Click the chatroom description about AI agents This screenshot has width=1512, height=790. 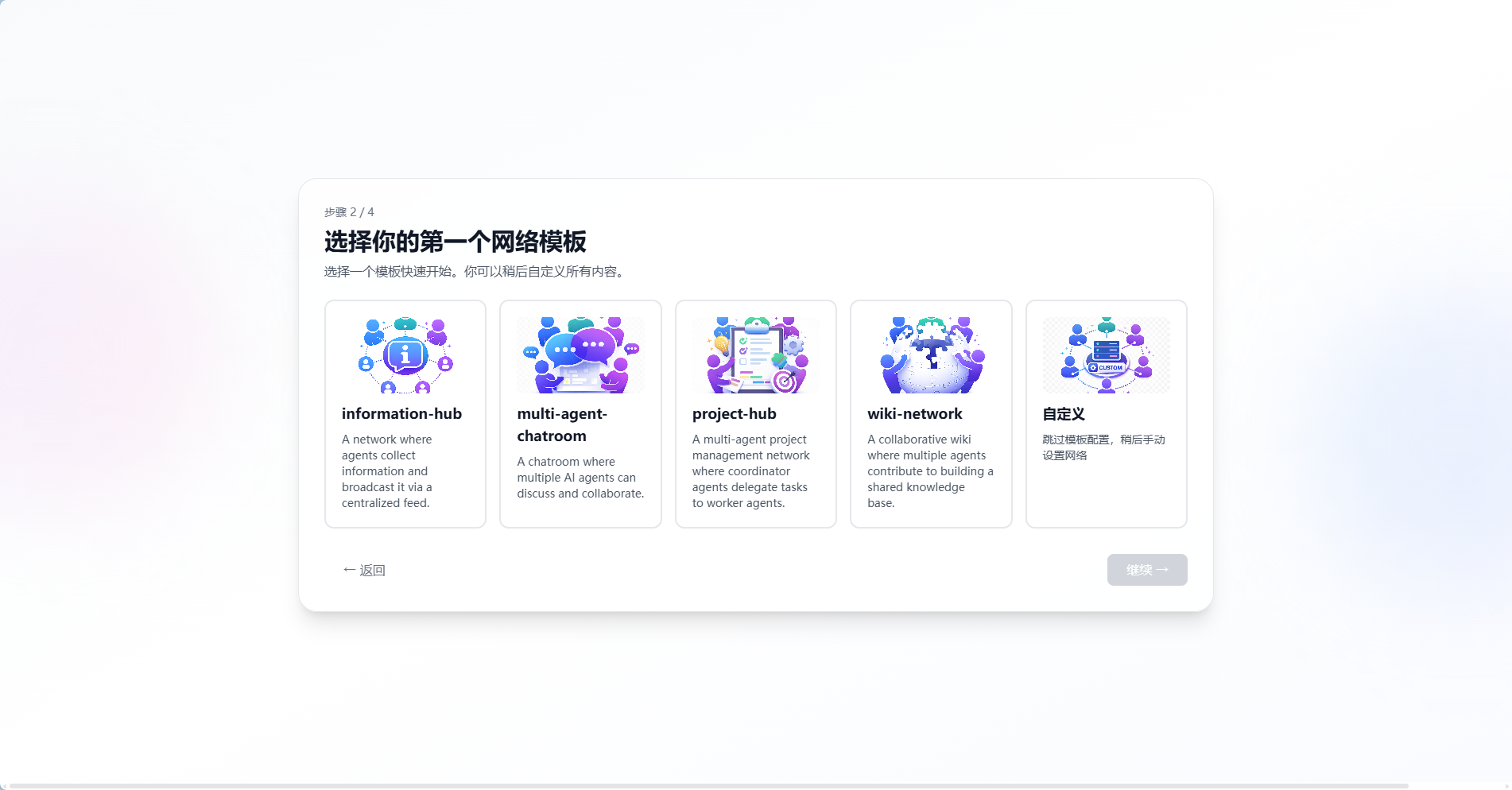pos(580,478)
